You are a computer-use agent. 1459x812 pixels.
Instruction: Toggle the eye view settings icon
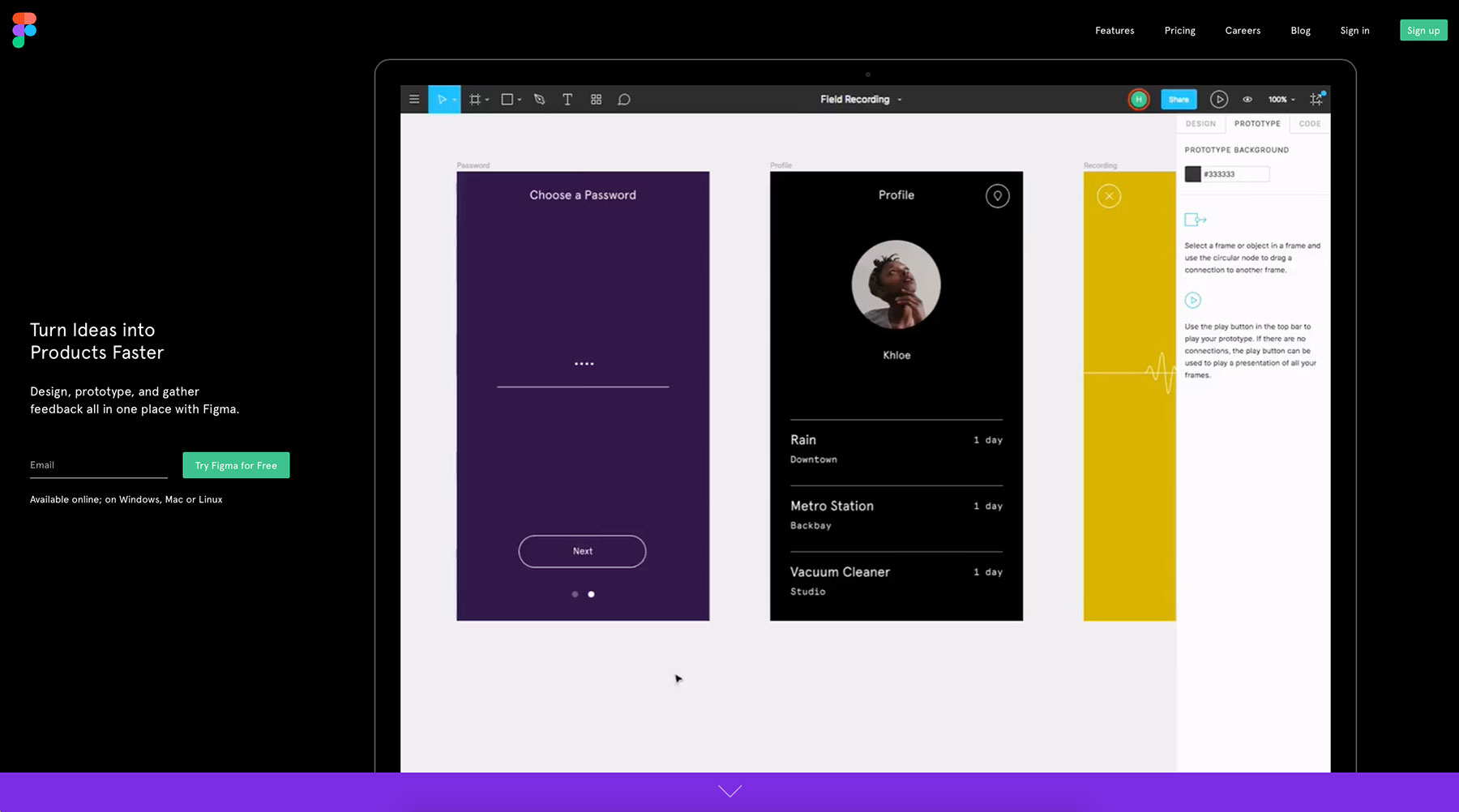1247,100
